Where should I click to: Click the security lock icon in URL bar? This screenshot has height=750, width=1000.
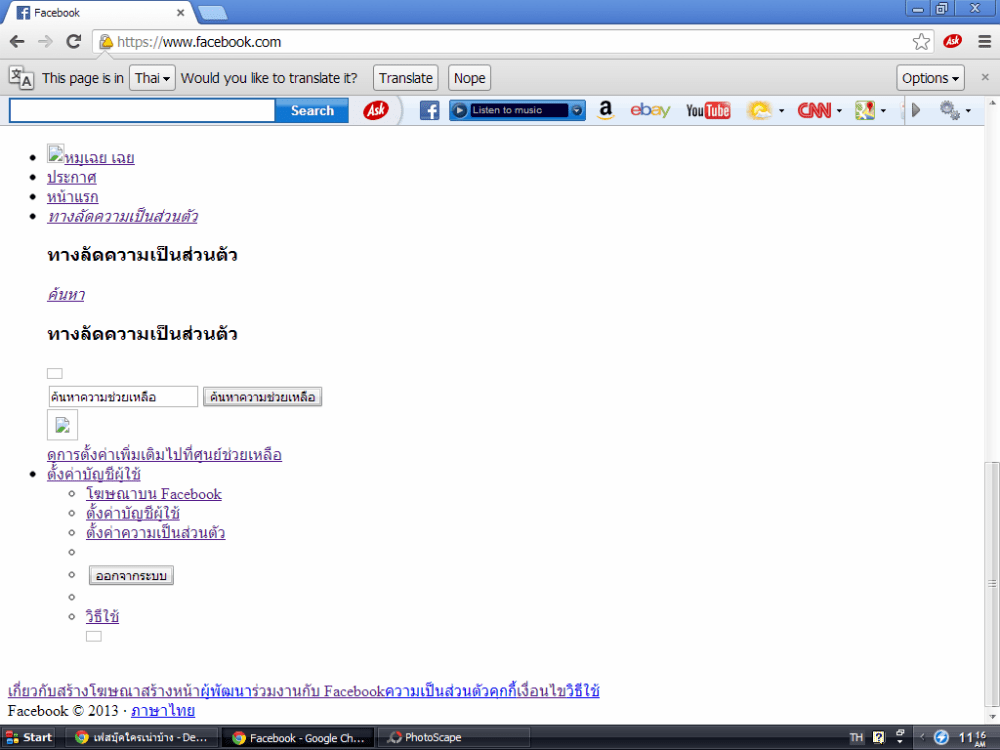(106, 42)
